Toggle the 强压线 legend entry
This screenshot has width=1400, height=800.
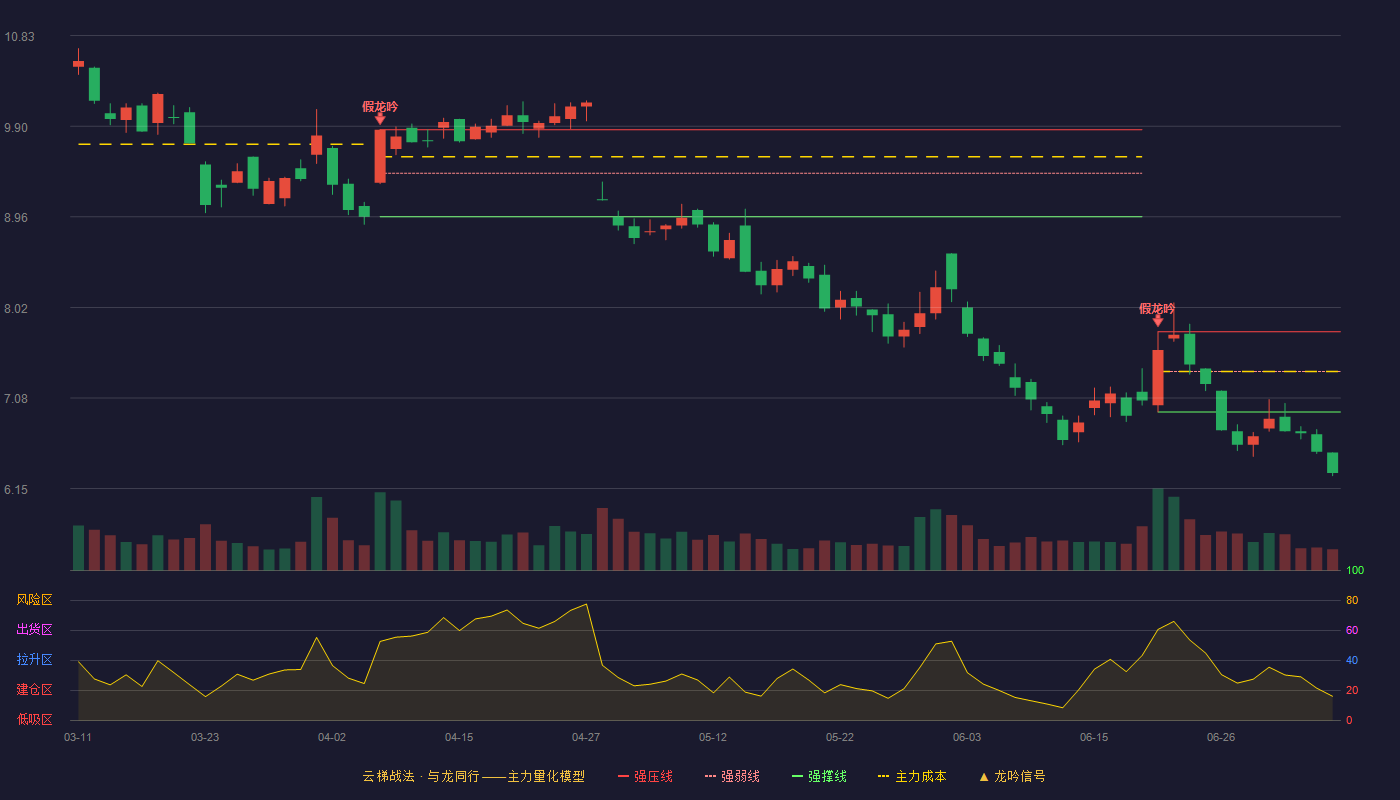pyautogui.click(x=645, y=776)
